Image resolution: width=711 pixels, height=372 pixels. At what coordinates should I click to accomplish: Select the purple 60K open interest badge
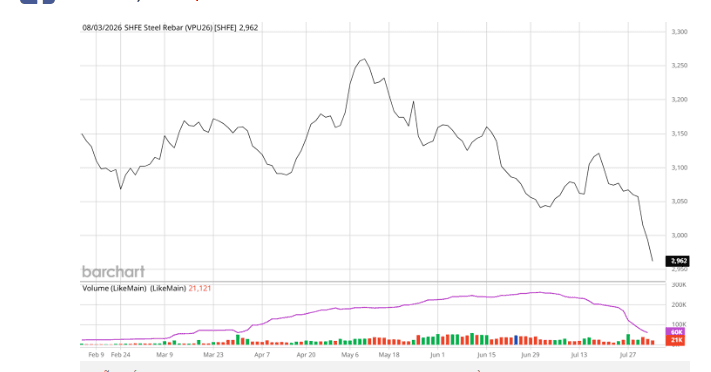(x=676, y=332)
